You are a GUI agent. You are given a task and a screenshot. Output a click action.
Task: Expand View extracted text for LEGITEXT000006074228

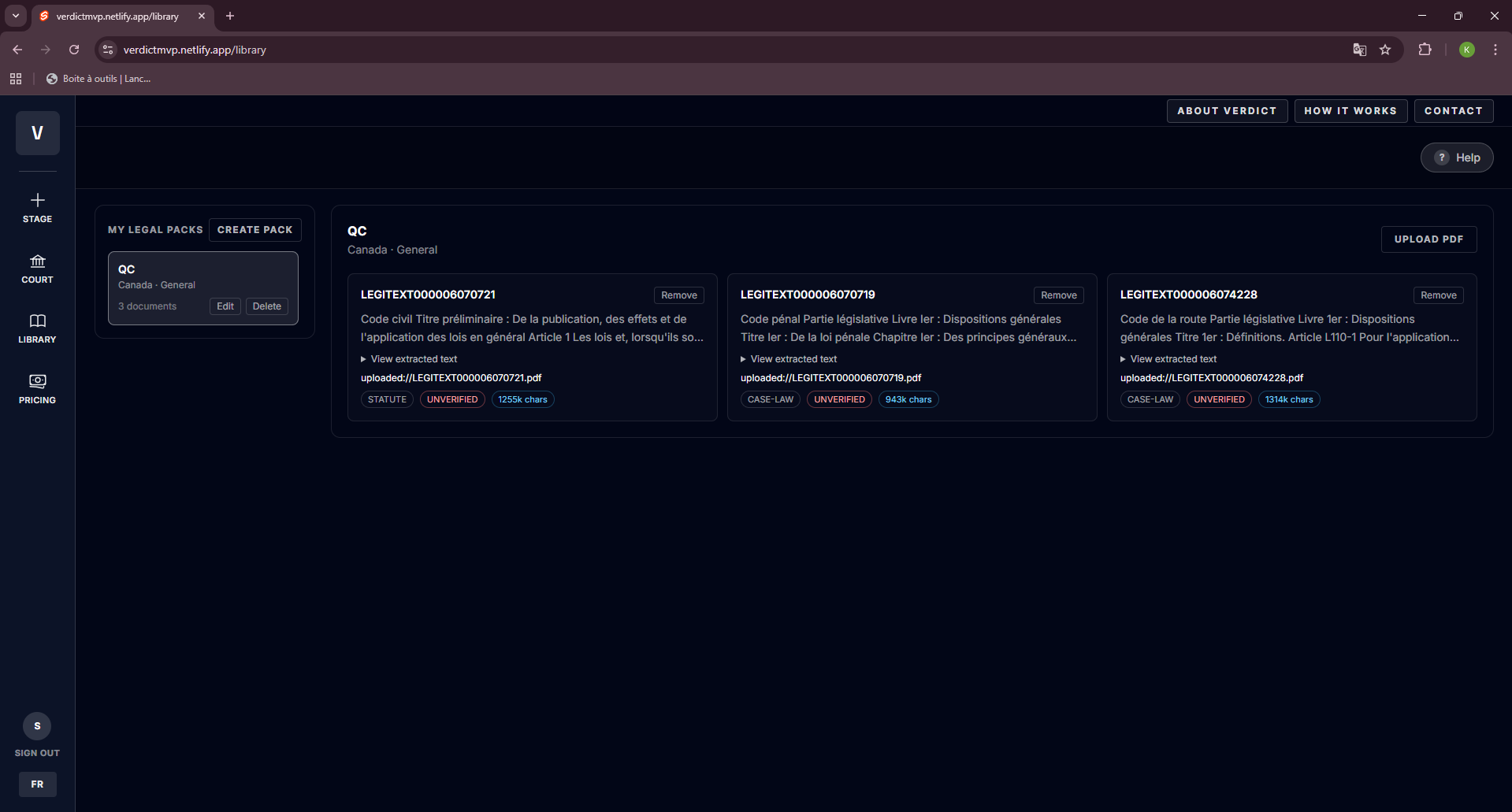click(1168, 359)
